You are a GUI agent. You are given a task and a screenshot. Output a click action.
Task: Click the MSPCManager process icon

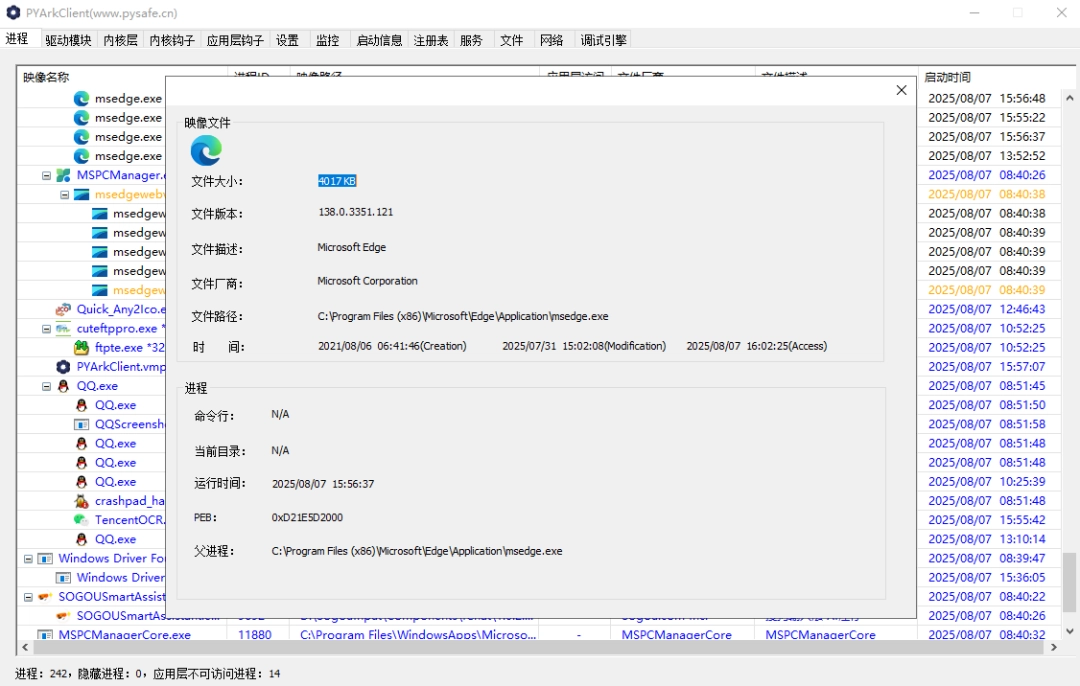tap(64, 175)
